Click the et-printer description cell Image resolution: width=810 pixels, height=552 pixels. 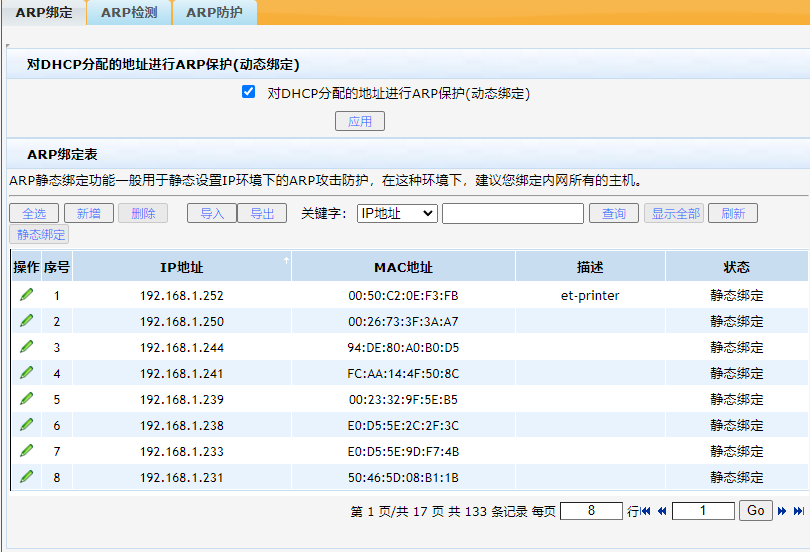tap(590, 295)
